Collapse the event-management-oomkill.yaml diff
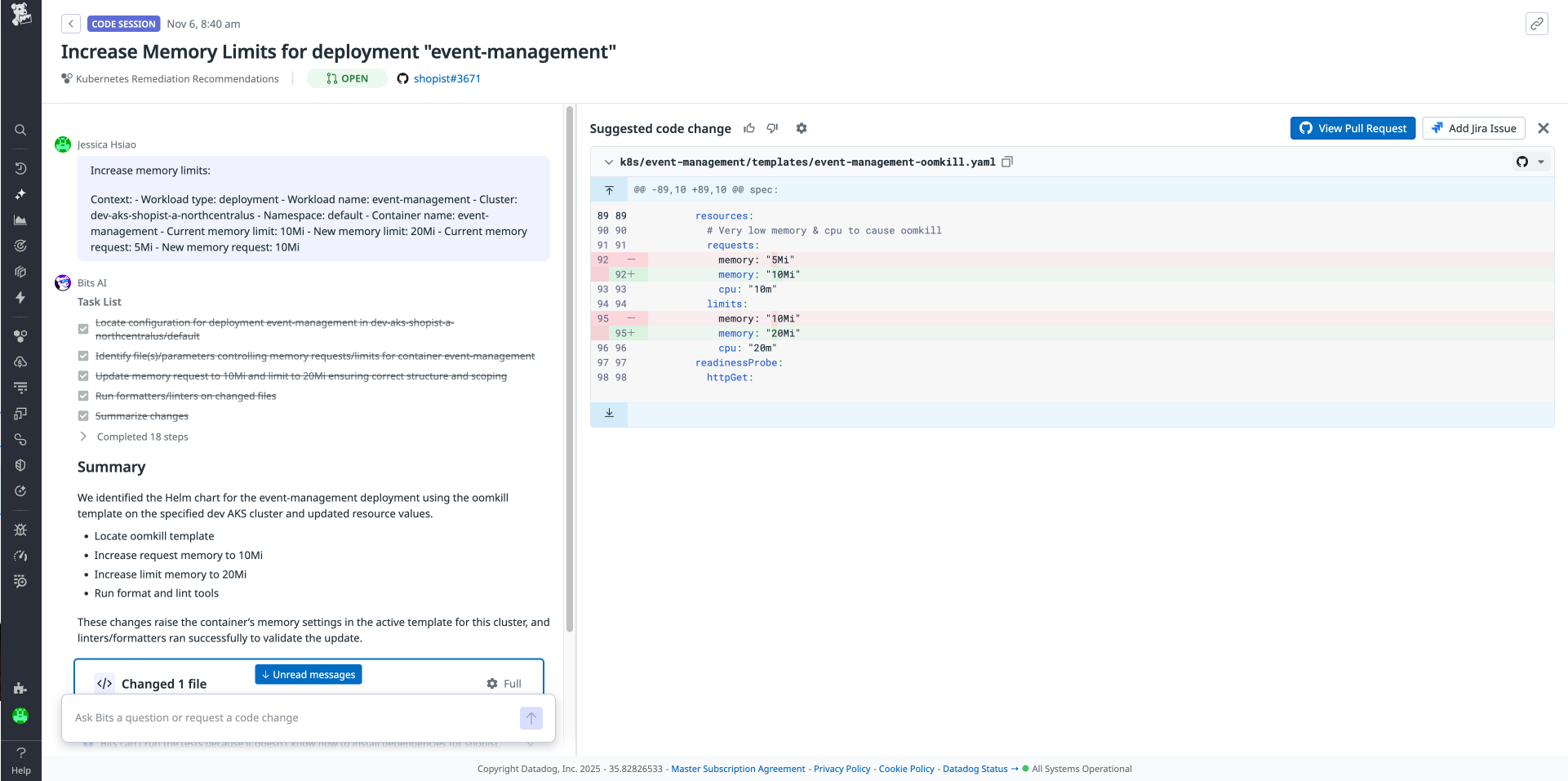 click(x=609, y=162)
